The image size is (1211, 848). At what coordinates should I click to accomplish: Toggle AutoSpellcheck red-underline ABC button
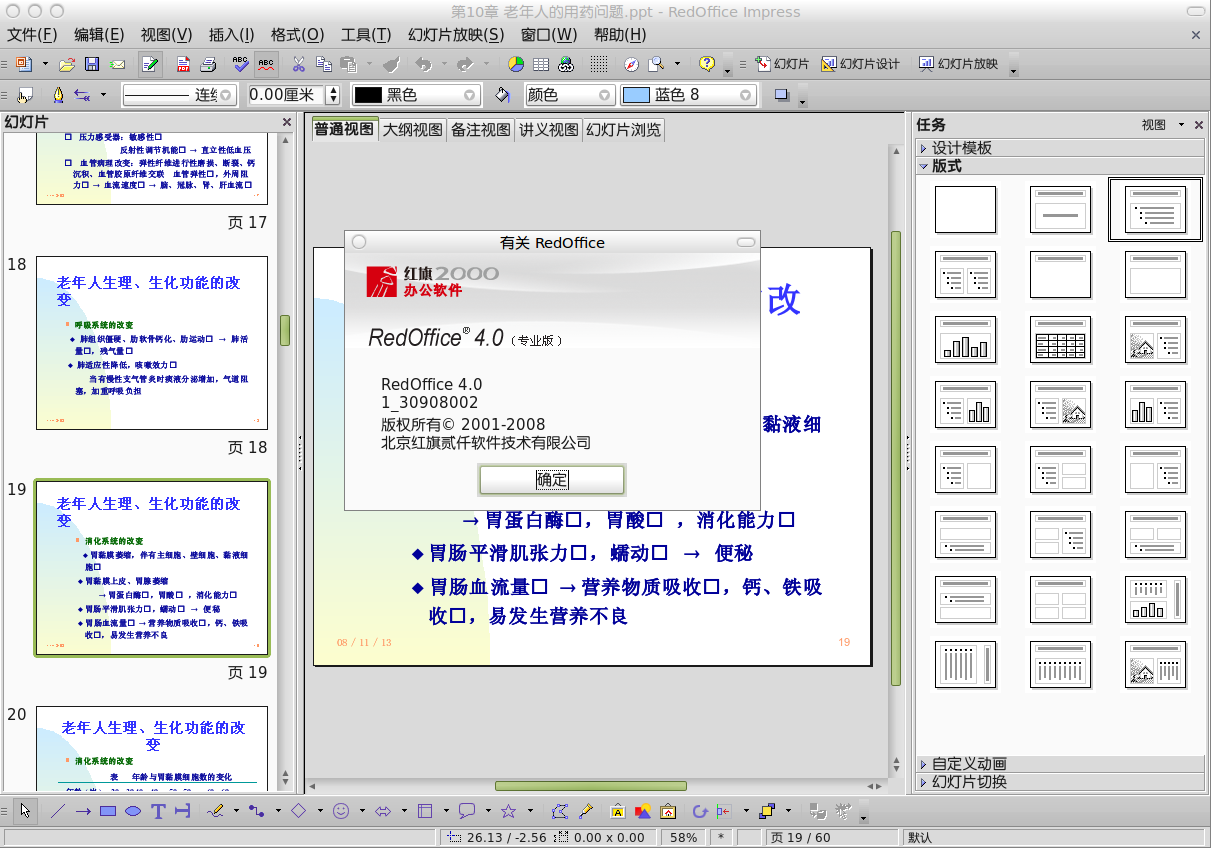coord(266,64)
